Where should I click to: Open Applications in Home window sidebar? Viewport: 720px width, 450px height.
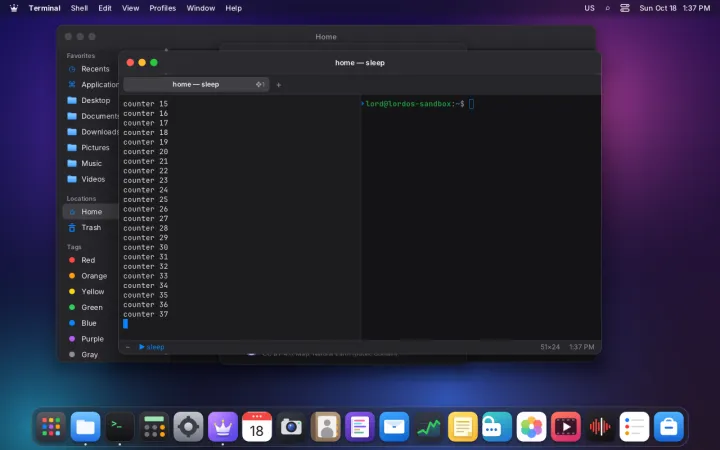click(91, 84)
